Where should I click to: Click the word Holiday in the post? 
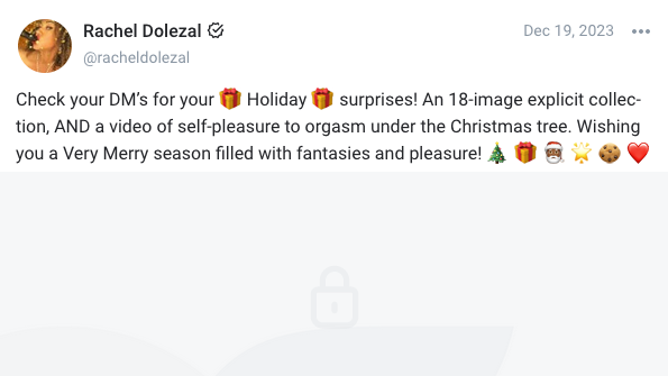[276, 100]
